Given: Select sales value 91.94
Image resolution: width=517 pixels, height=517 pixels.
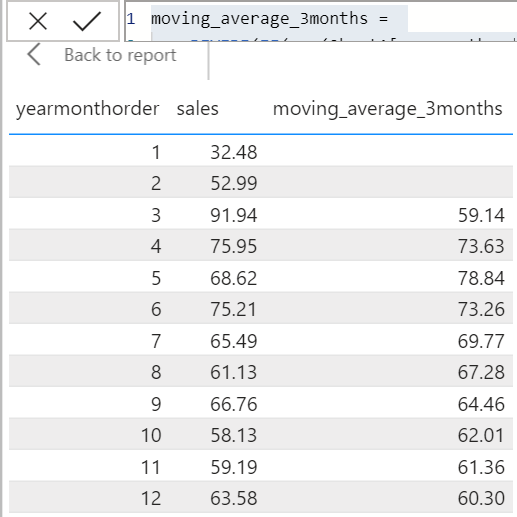Looking at the screenshot, I should 234,215.
